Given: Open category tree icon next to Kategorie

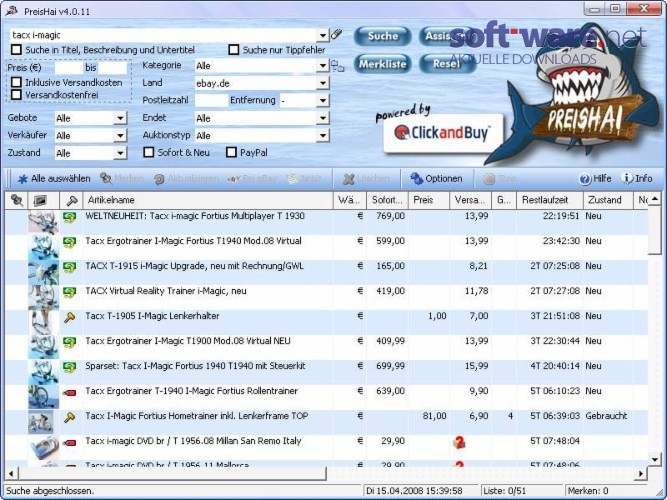Looking at the screenshot, I should pos(338,66).
